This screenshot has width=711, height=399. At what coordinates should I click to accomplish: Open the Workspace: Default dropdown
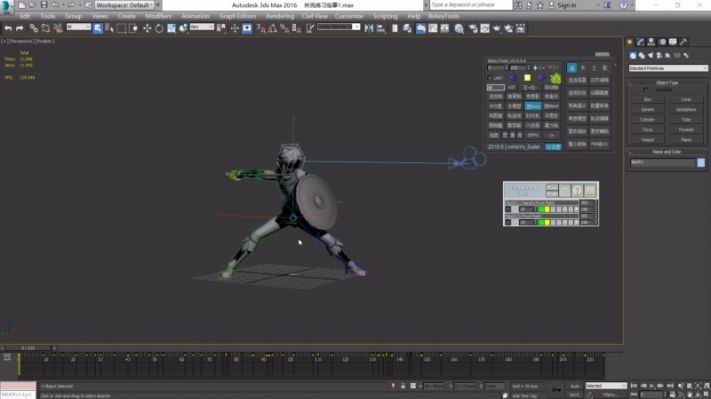pyautogui.click(x=124, y=5)
